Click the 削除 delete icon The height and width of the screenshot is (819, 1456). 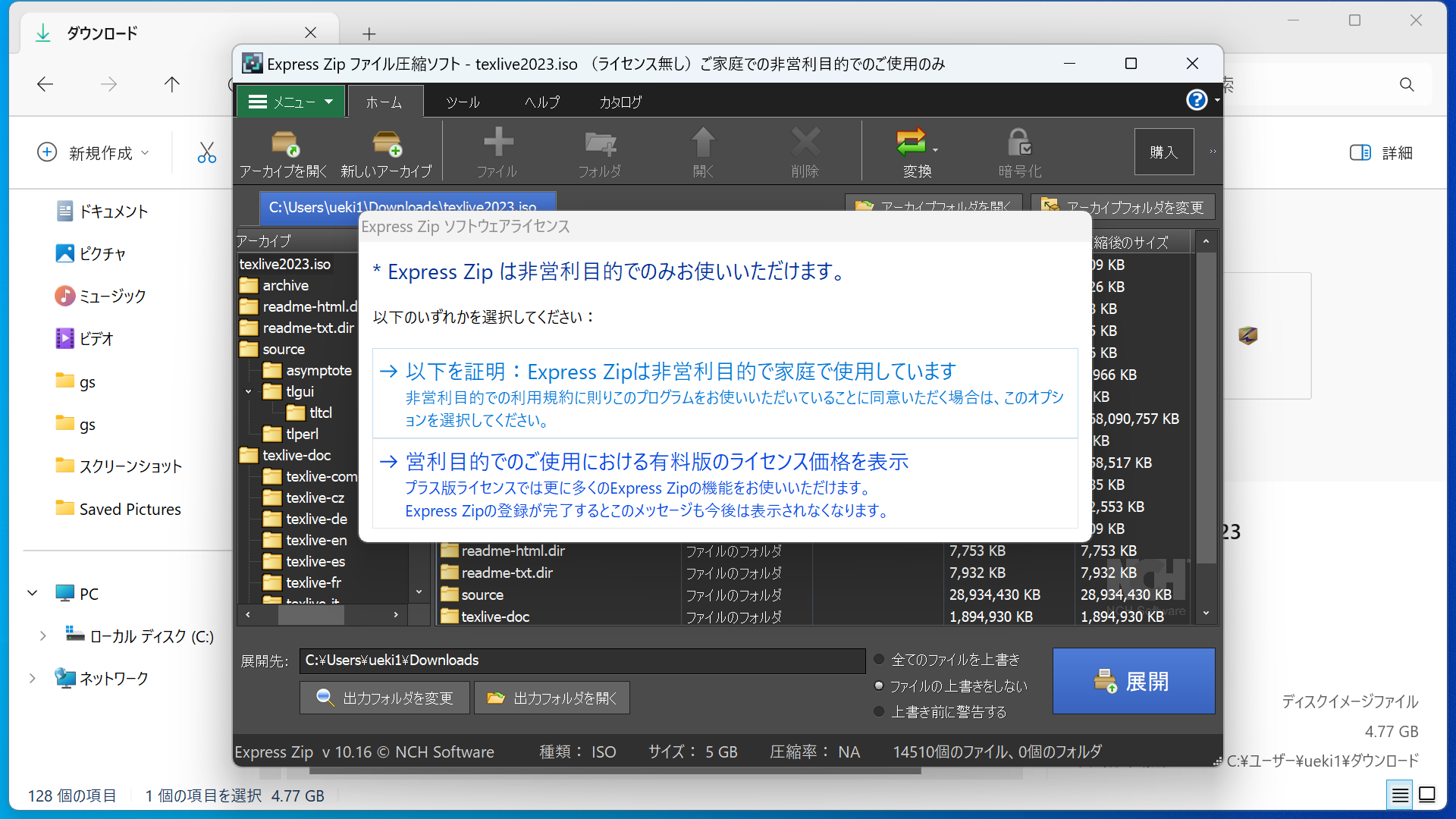click(x=805, y=150)
